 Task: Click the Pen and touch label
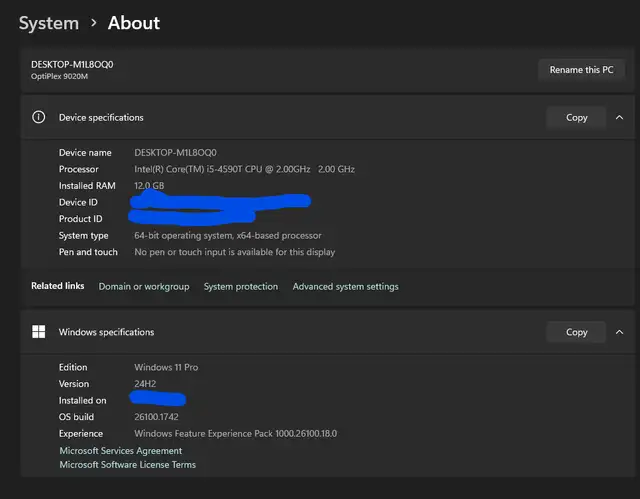pyautogui.click(x=88, y=252)
